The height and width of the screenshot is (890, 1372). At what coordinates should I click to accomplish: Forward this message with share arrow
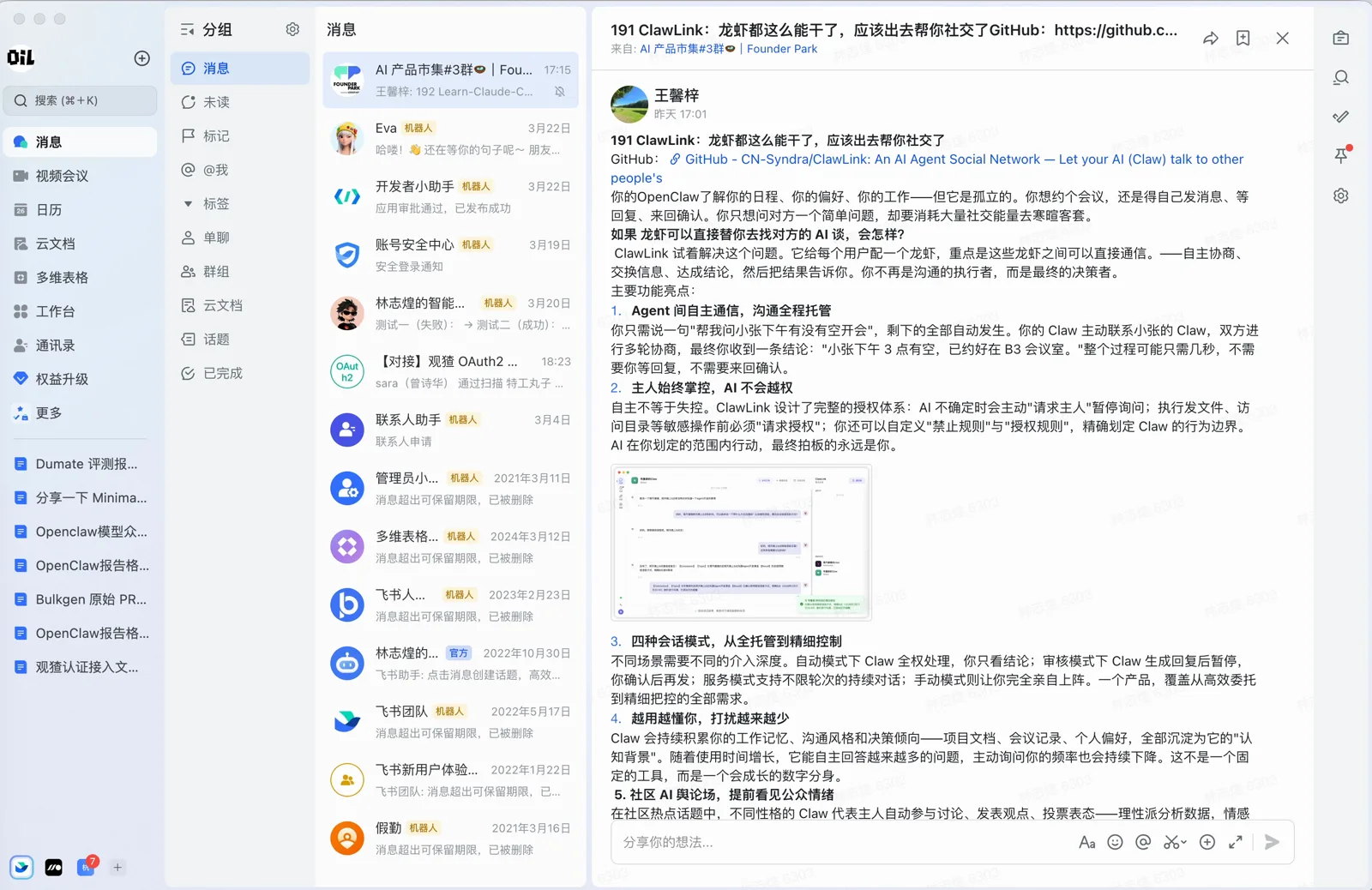pyautogui.click(x=1210, y=38)
